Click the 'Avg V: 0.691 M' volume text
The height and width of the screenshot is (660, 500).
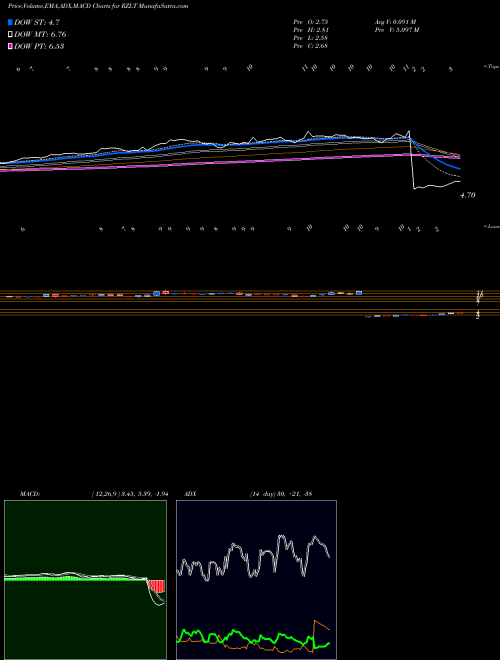point(395,22)
